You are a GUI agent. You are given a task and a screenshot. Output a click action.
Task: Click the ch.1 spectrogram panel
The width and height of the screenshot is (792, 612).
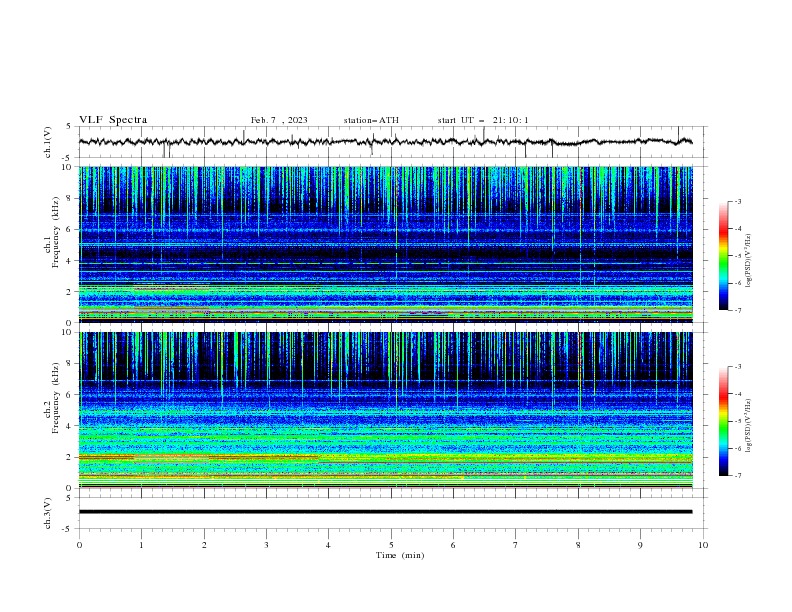click(385, 244)
